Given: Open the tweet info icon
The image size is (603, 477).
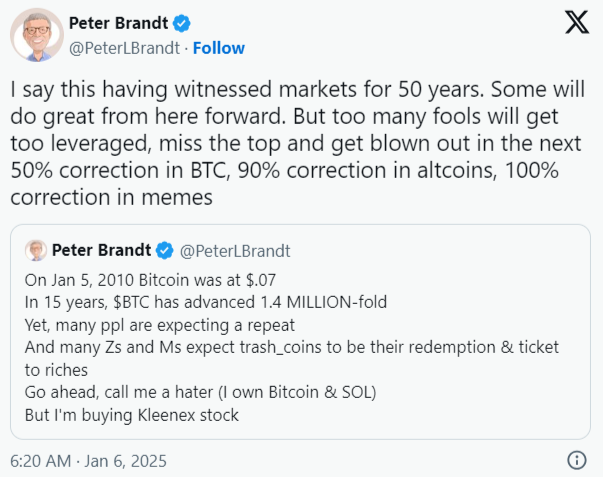Looking at the screenshot, I should [576, 461].
